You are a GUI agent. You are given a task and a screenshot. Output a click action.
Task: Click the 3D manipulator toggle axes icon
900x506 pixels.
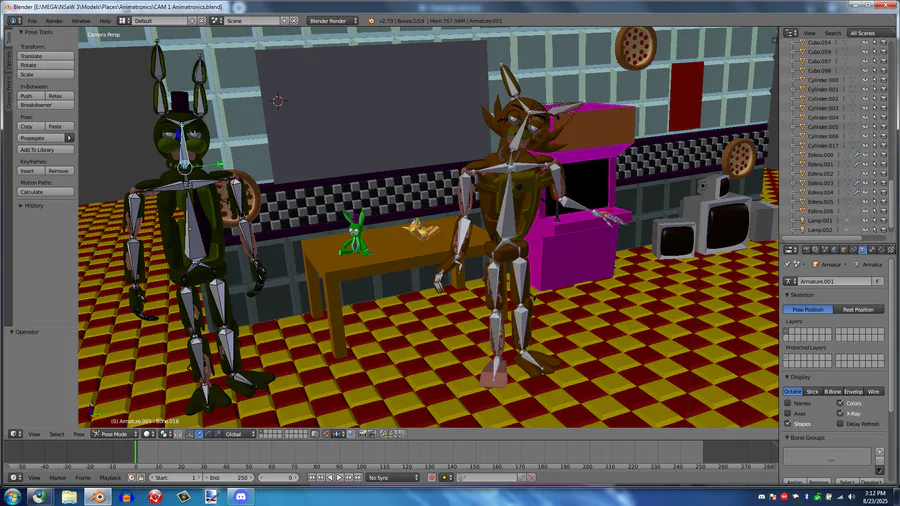(x=189, y=434)
